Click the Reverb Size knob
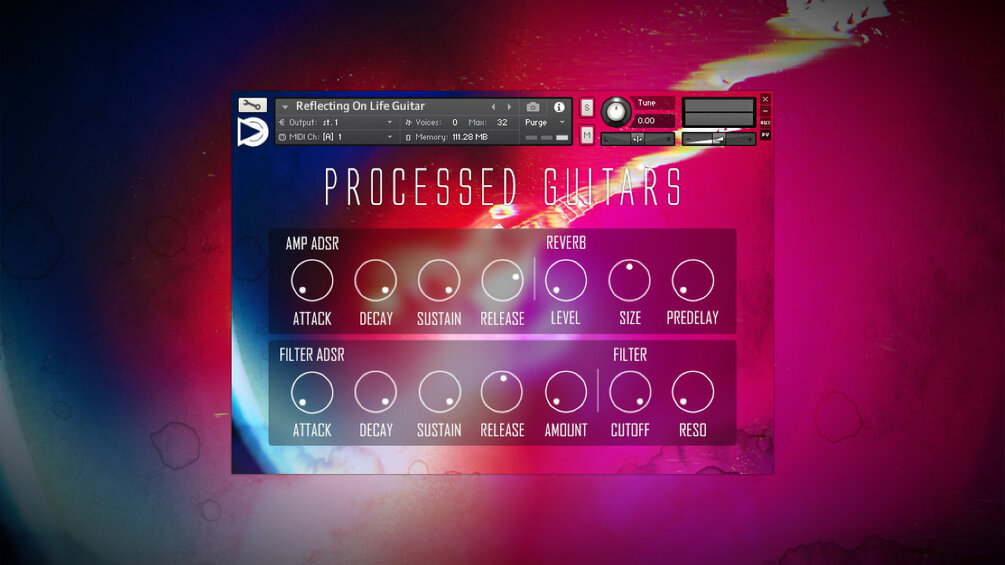The image size is (1005, 565). coord(629,281)
